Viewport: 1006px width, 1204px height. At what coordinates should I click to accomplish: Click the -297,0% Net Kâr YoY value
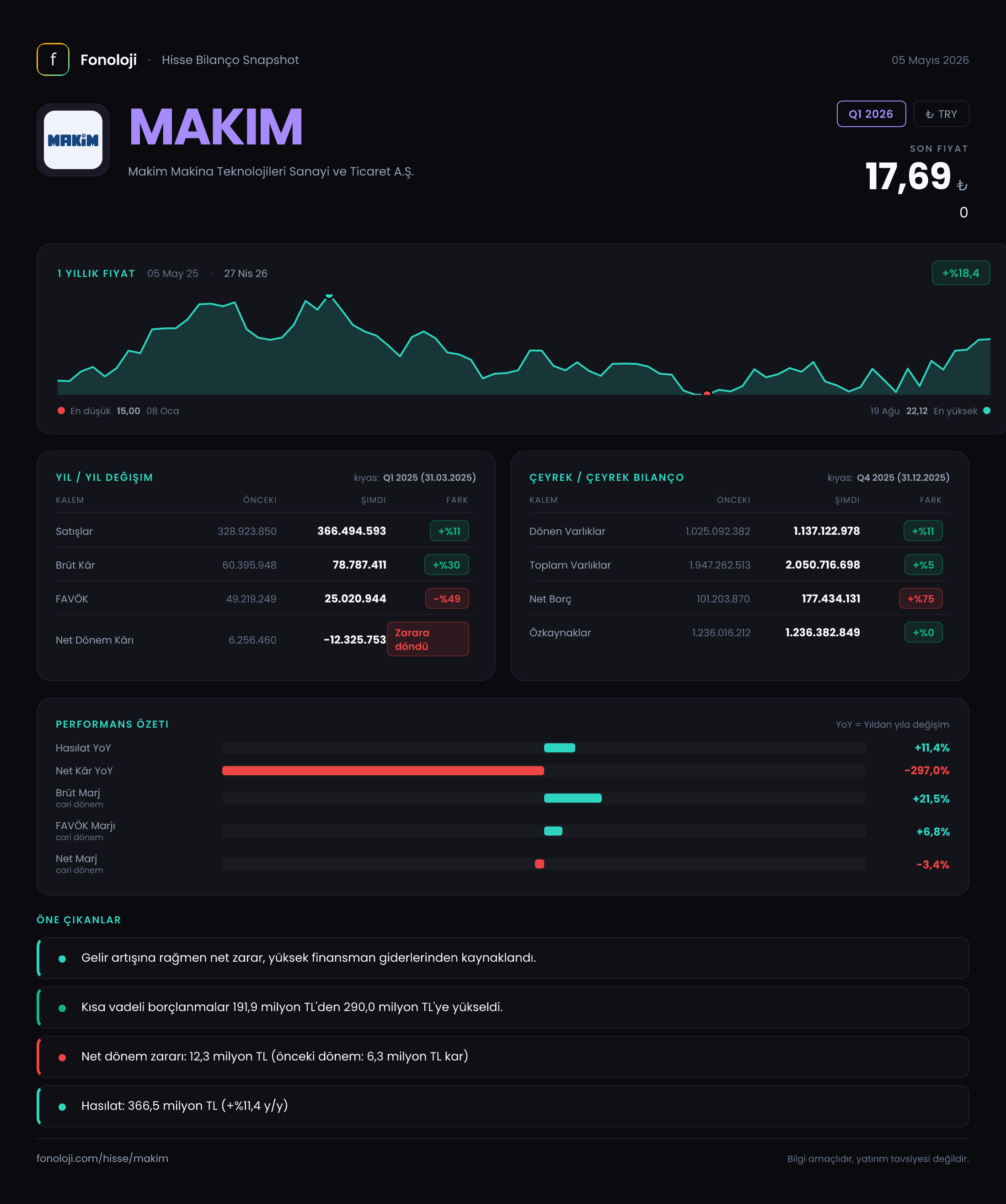tap(926, 771)
